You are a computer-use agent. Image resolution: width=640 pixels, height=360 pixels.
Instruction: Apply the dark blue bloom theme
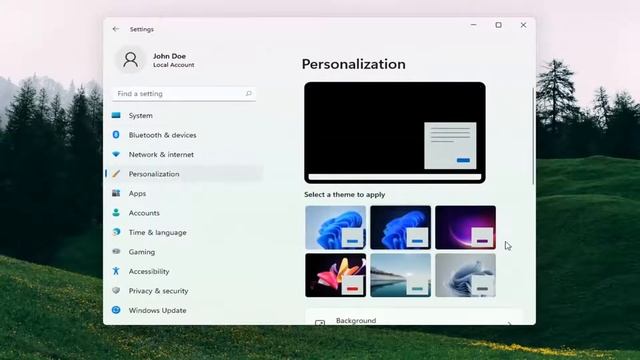pos(400,227)
